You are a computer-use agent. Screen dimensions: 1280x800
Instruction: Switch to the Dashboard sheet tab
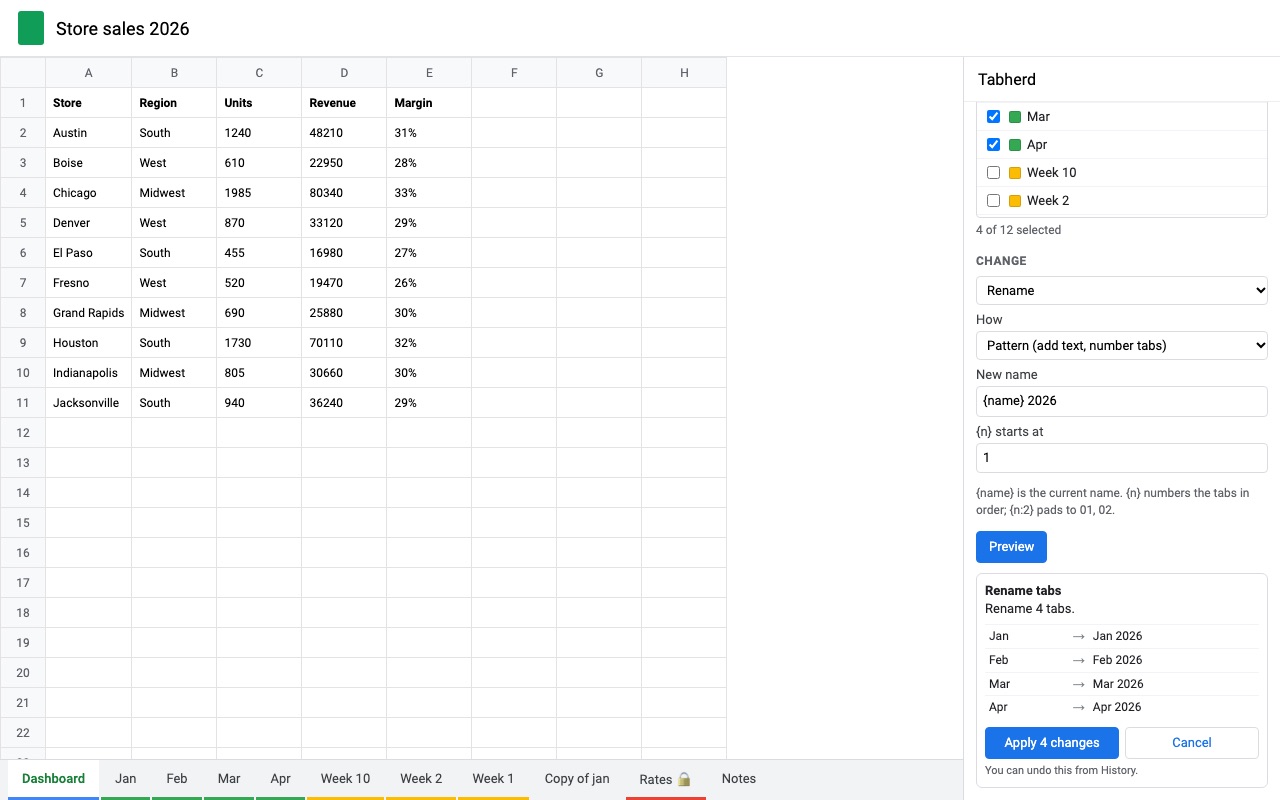click(x=53, y=779)
